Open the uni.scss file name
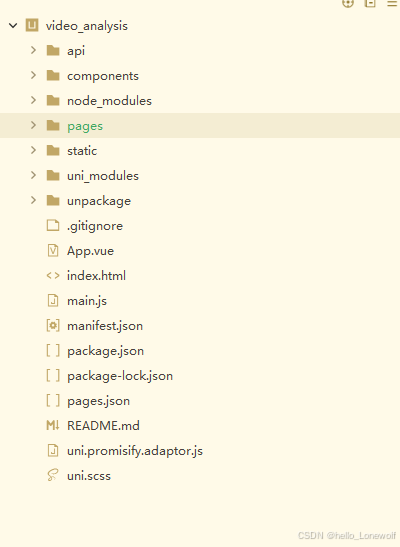Screen dimensions: 400x547 [89, 476]
